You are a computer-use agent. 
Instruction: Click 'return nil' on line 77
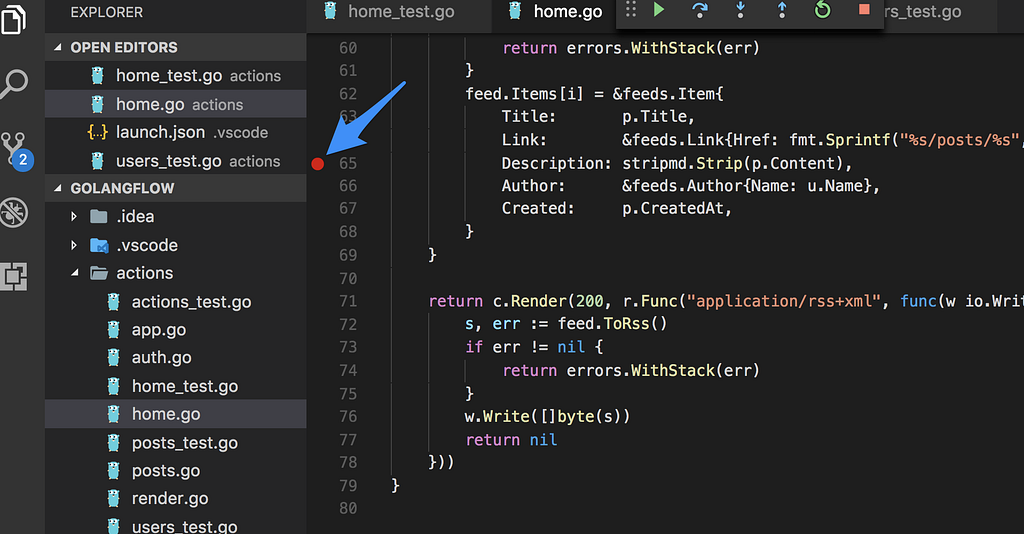pos(511,440)
